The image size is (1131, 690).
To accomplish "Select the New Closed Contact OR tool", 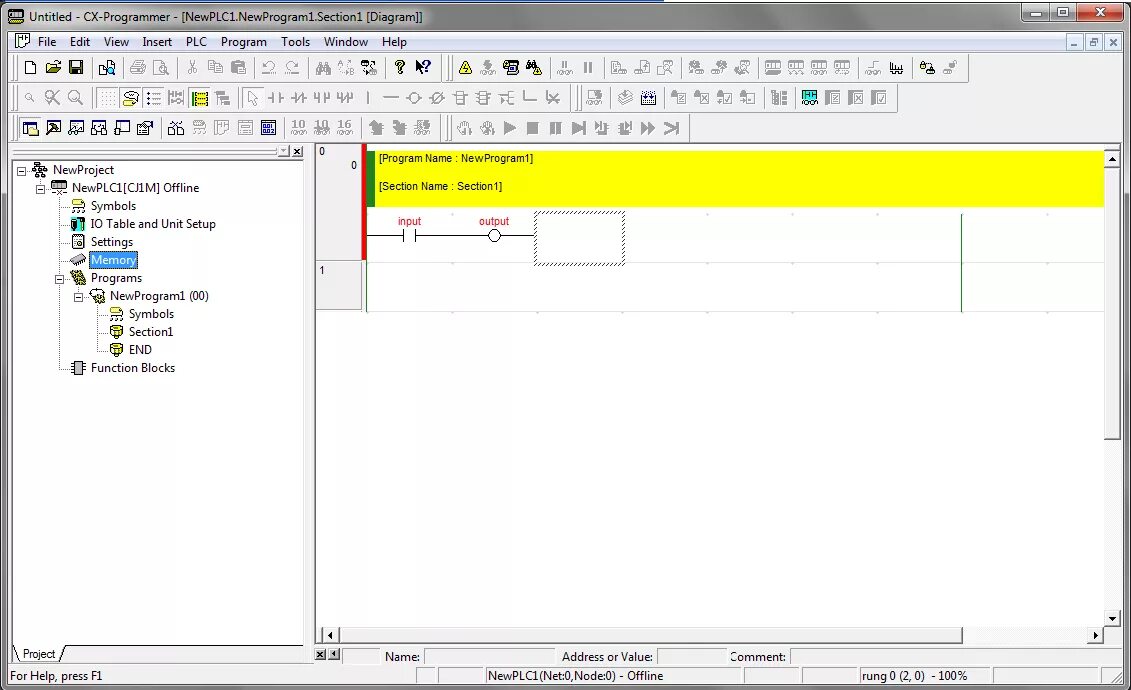I will click(345, 98).
